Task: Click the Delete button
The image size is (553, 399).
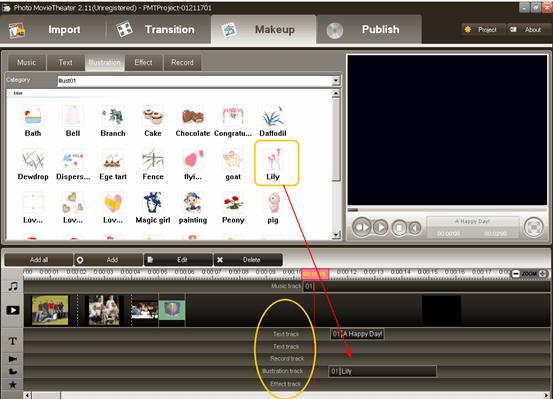Action: pos(248,260)
